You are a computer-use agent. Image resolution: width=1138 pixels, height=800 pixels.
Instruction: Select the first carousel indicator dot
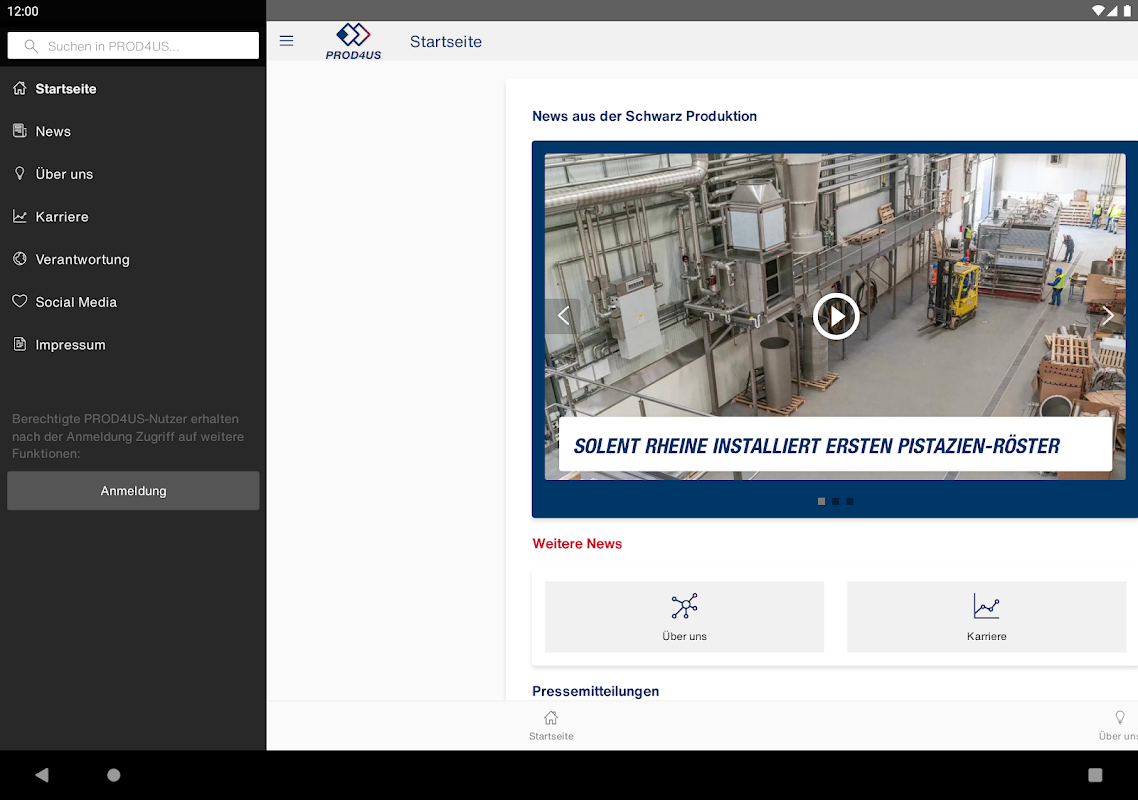(x=821, y=501)
